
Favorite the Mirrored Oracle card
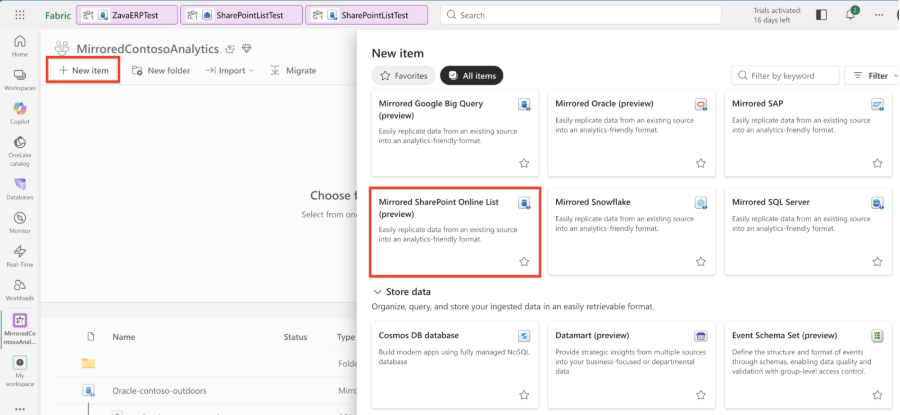[701, 163]
